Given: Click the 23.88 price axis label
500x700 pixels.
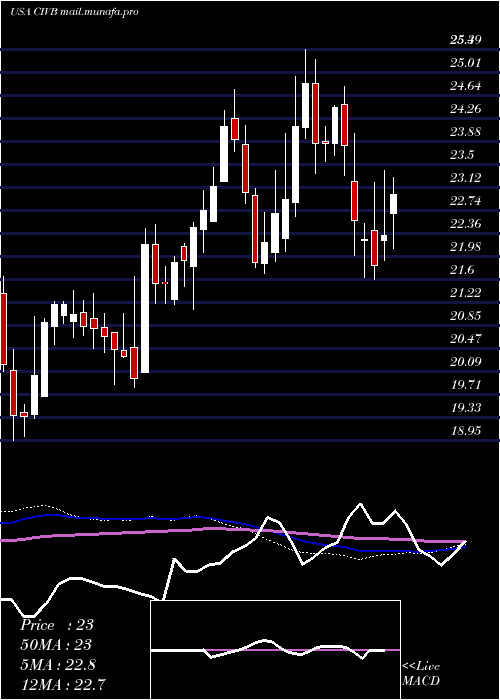Looking at the screenshot, I should coord(465,132).
